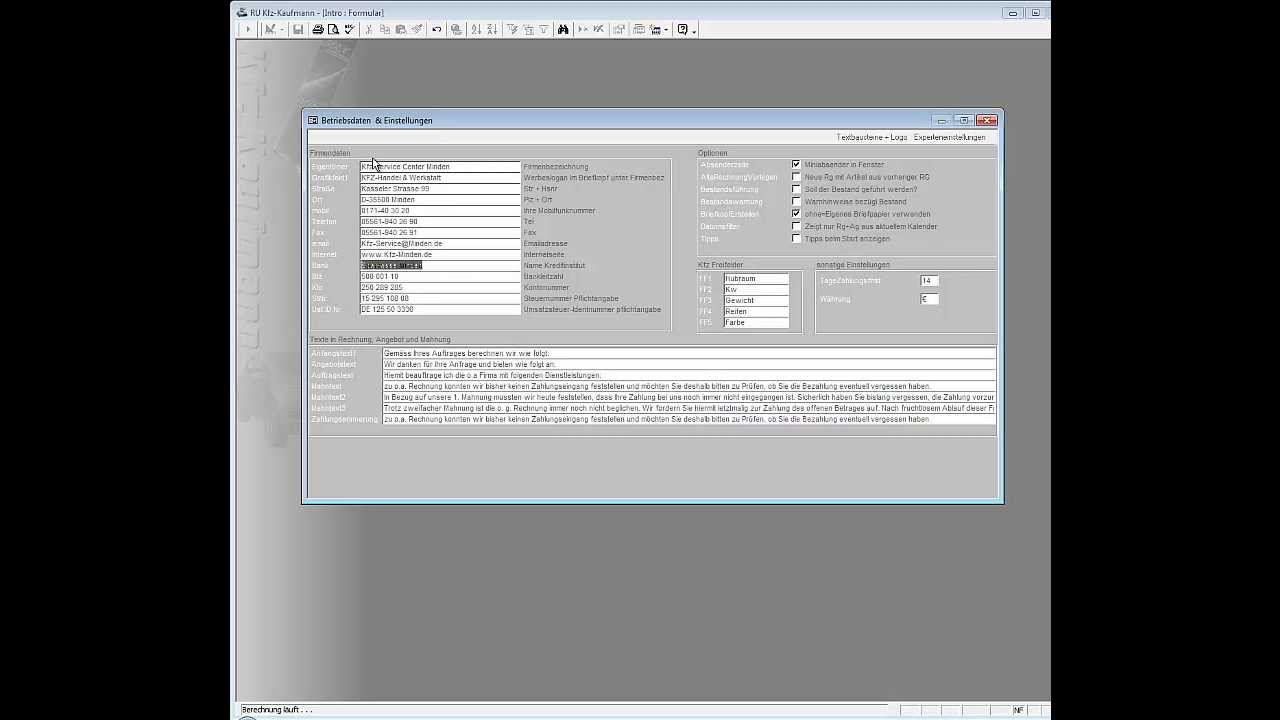Viewport: 1280px width, 720px height.
Task: Click the Kto field 250 289 285
Action: pyautogui.click(x=440, y=288)
